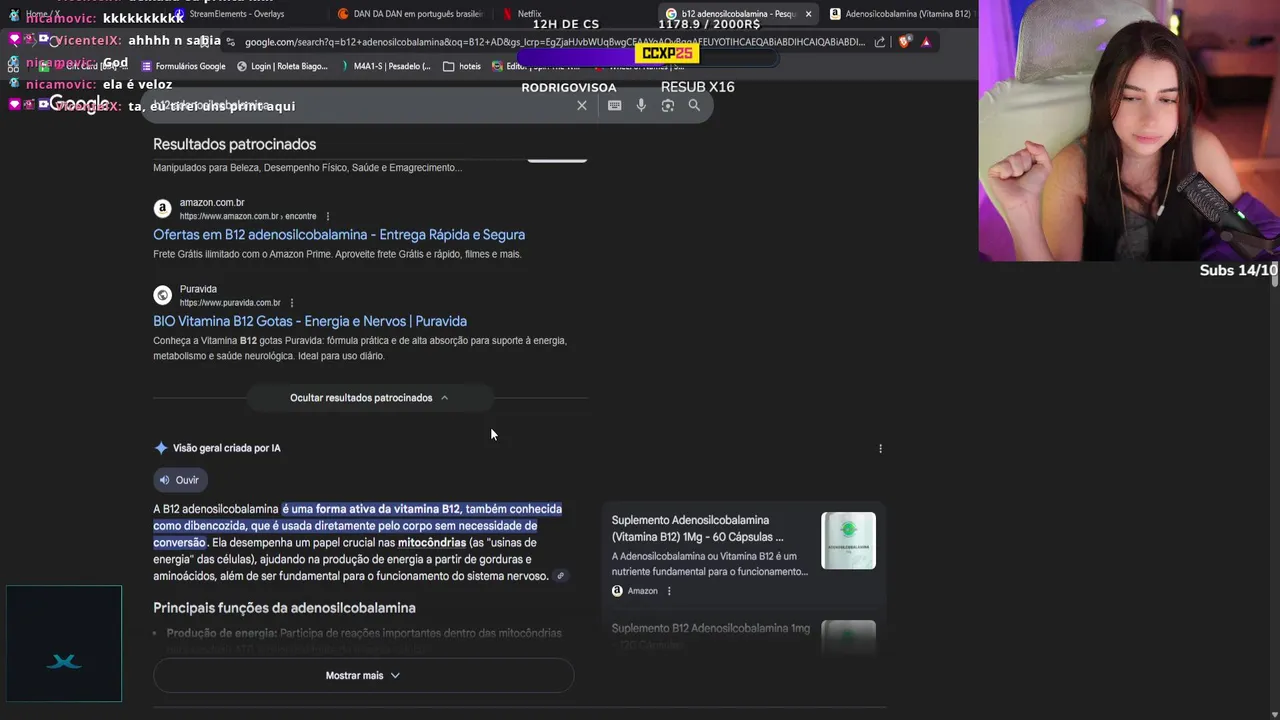Click 'Principais funções da adenosilcobalamina' heading
Image resolution: width=1280 pixels, height=720 pixels.
click(x=284, y=608)
